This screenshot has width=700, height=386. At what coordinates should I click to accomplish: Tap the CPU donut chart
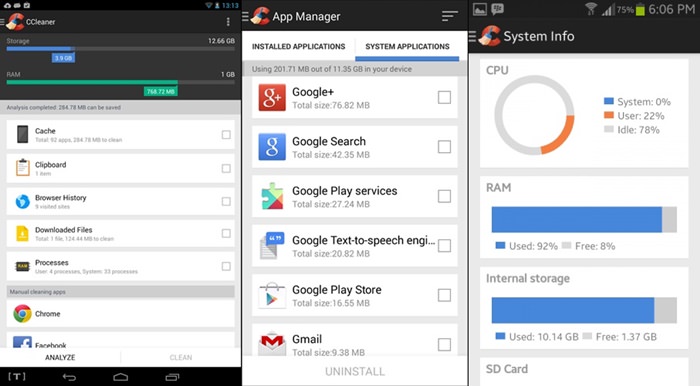click(x=534, y=115)
